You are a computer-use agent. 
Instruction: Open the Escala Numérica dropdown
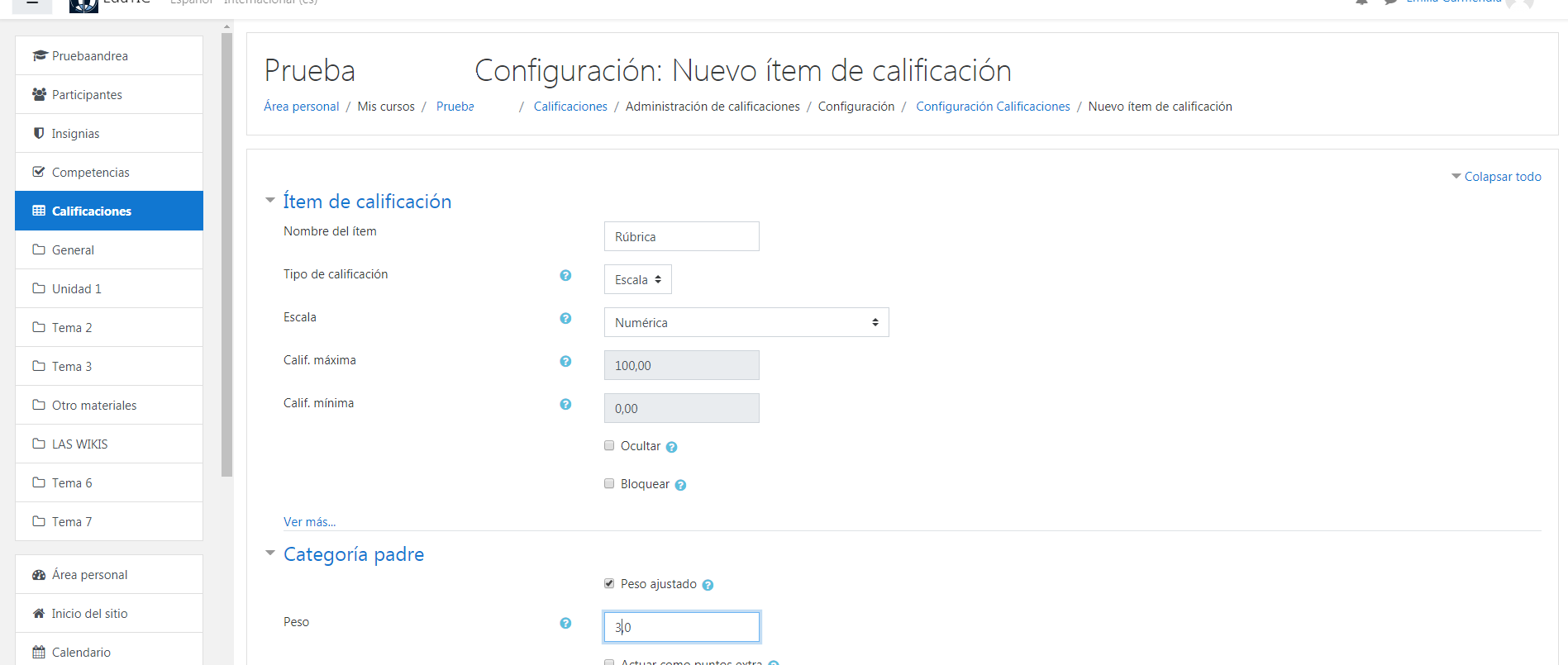tap(746, 322)
